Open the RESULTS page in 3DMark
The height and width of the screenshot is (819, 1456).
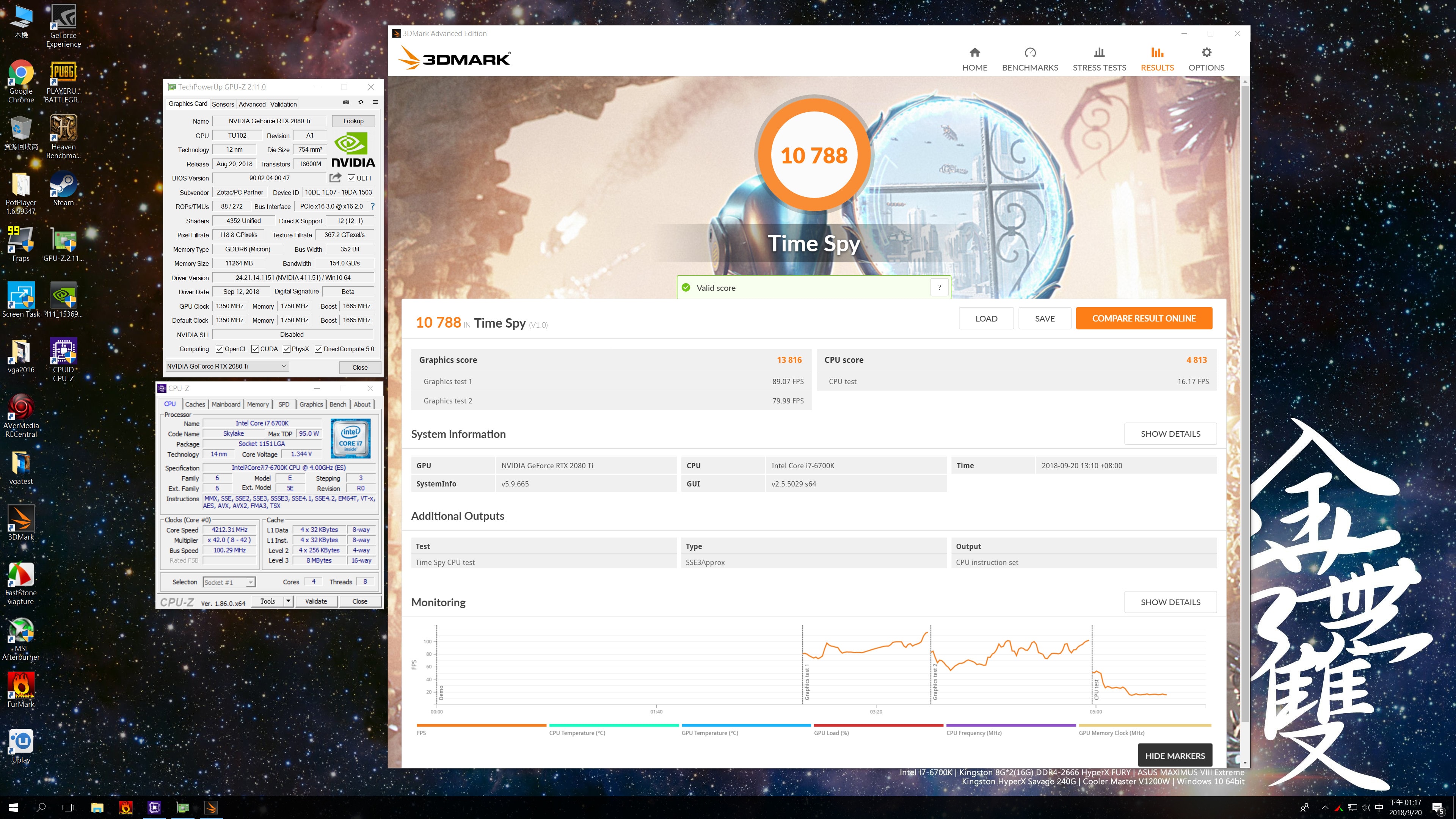point(1157,60)
